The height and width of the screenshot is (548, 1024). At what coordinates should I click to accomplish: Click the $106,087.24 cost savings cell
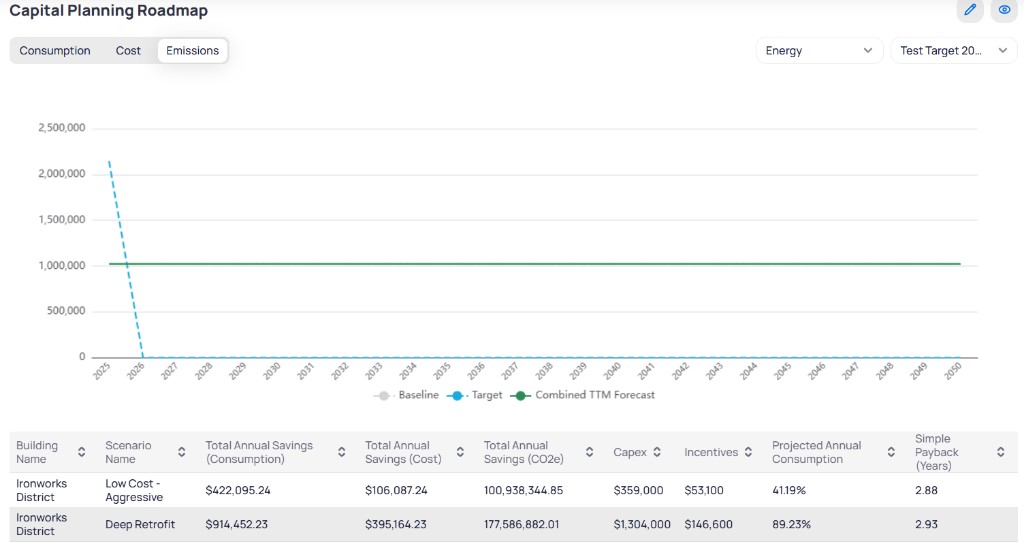[396, 491]
